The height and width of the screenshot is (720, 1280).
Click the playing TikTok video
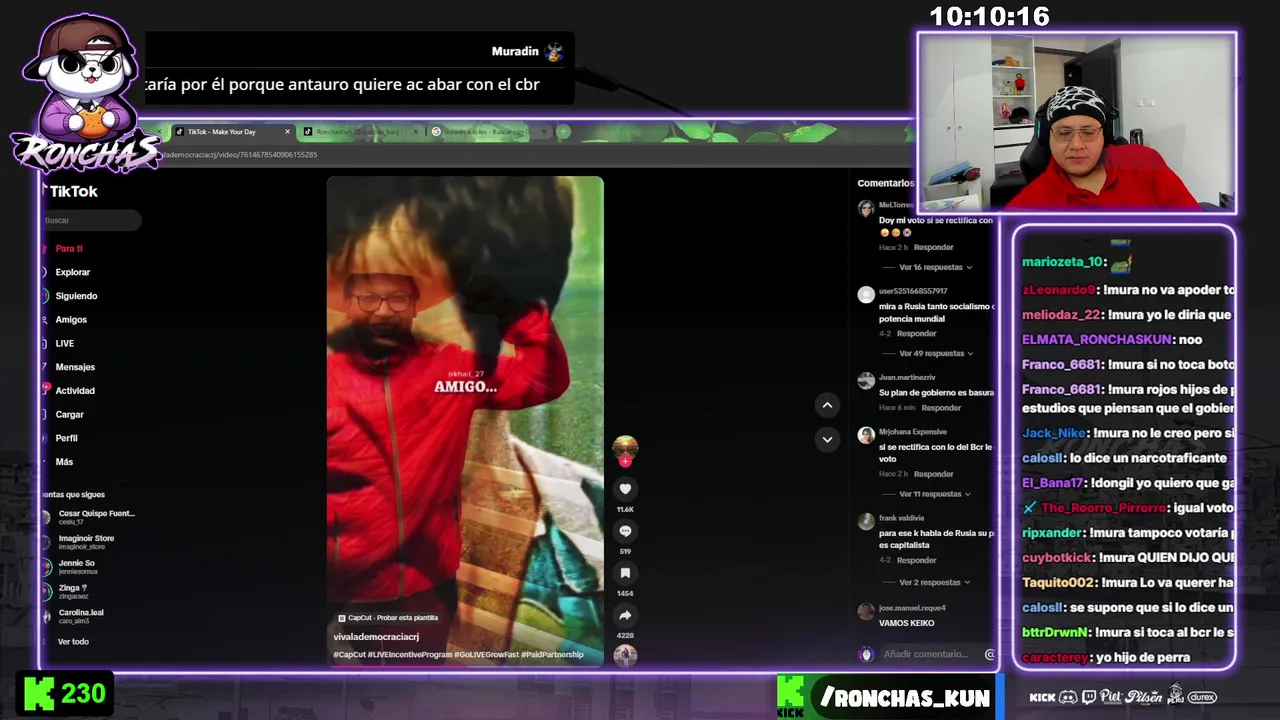pyautogui.click(x=465, y=420)
